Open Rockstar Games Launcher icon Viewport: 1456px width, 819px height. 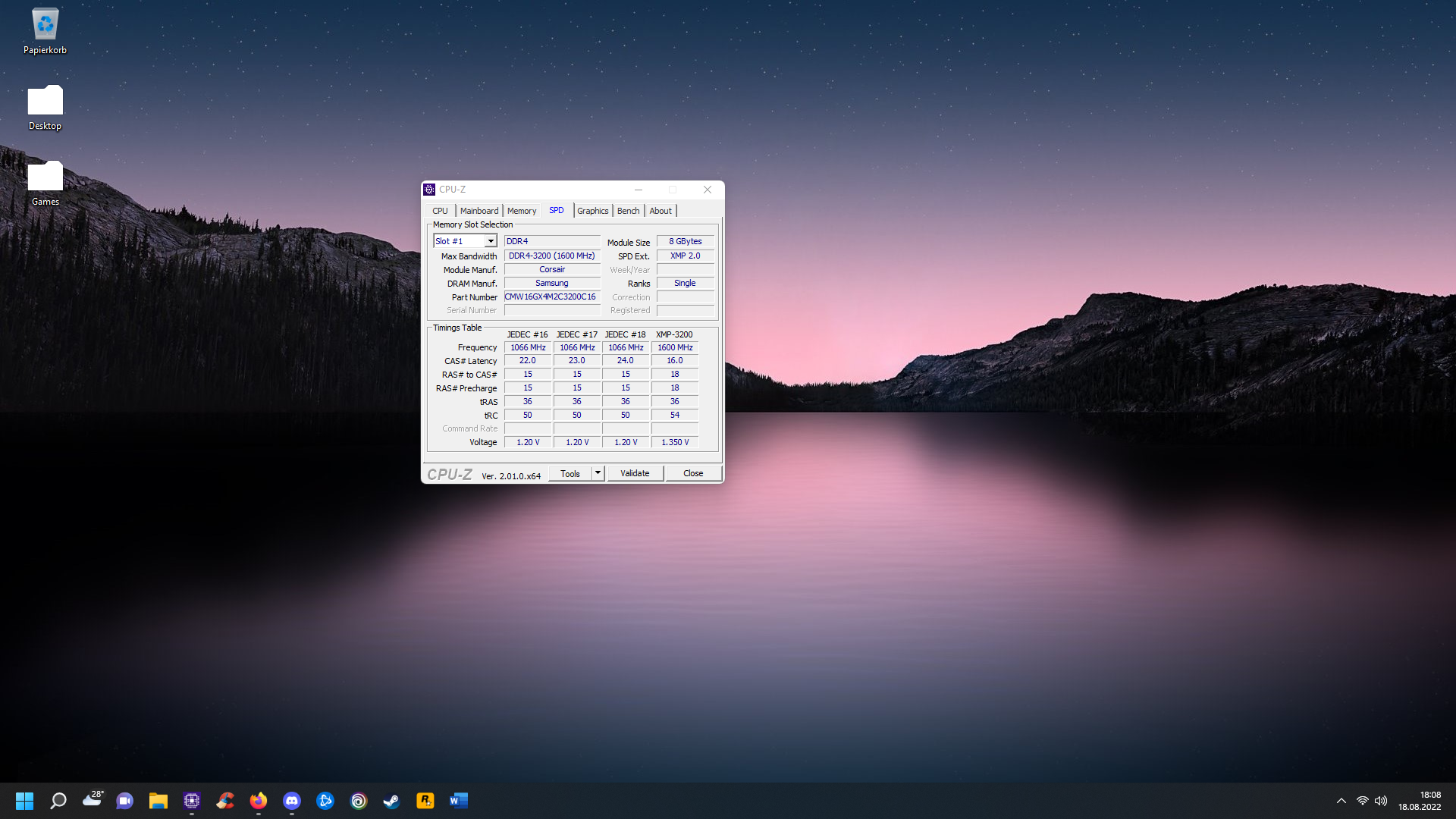tap(425, 801)
